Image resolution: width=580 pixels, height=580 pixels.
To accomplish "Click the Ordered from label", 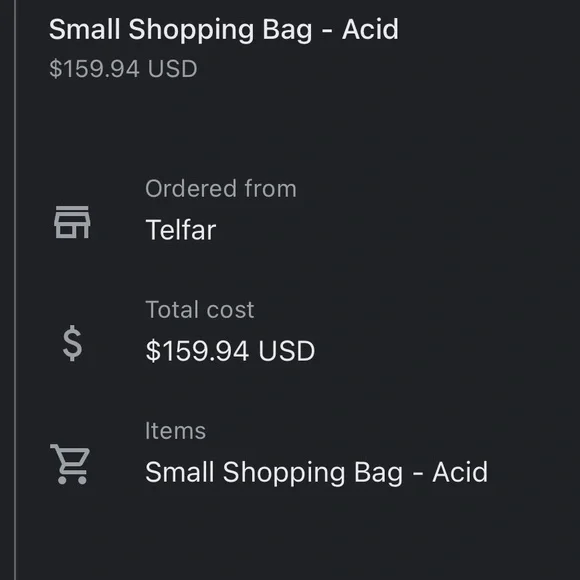I will [x=221, y=189].
